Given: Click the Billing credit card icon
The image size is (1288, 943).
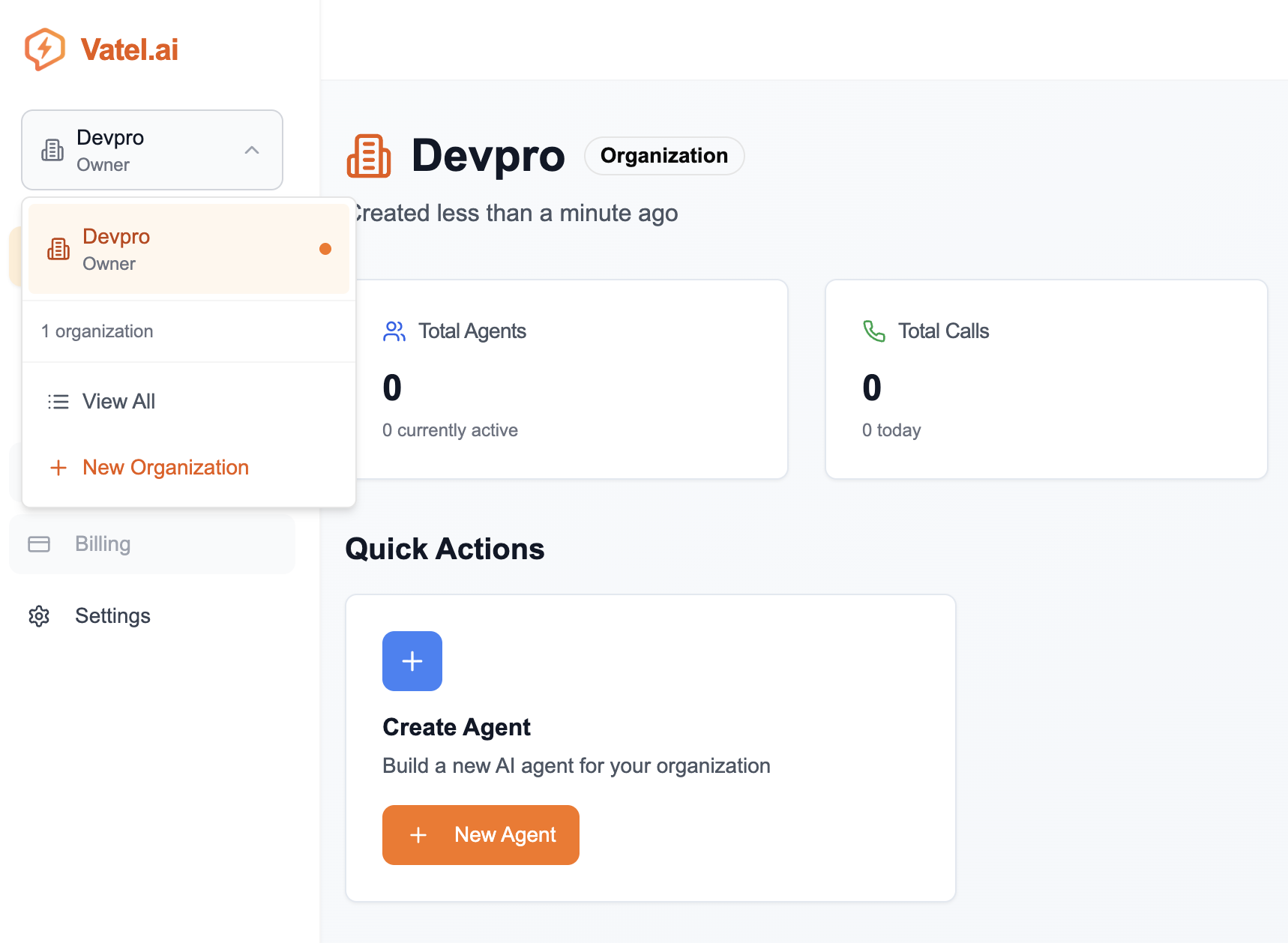Looking at the screenshot, I should pyautogui.click(x=38, y=543).
